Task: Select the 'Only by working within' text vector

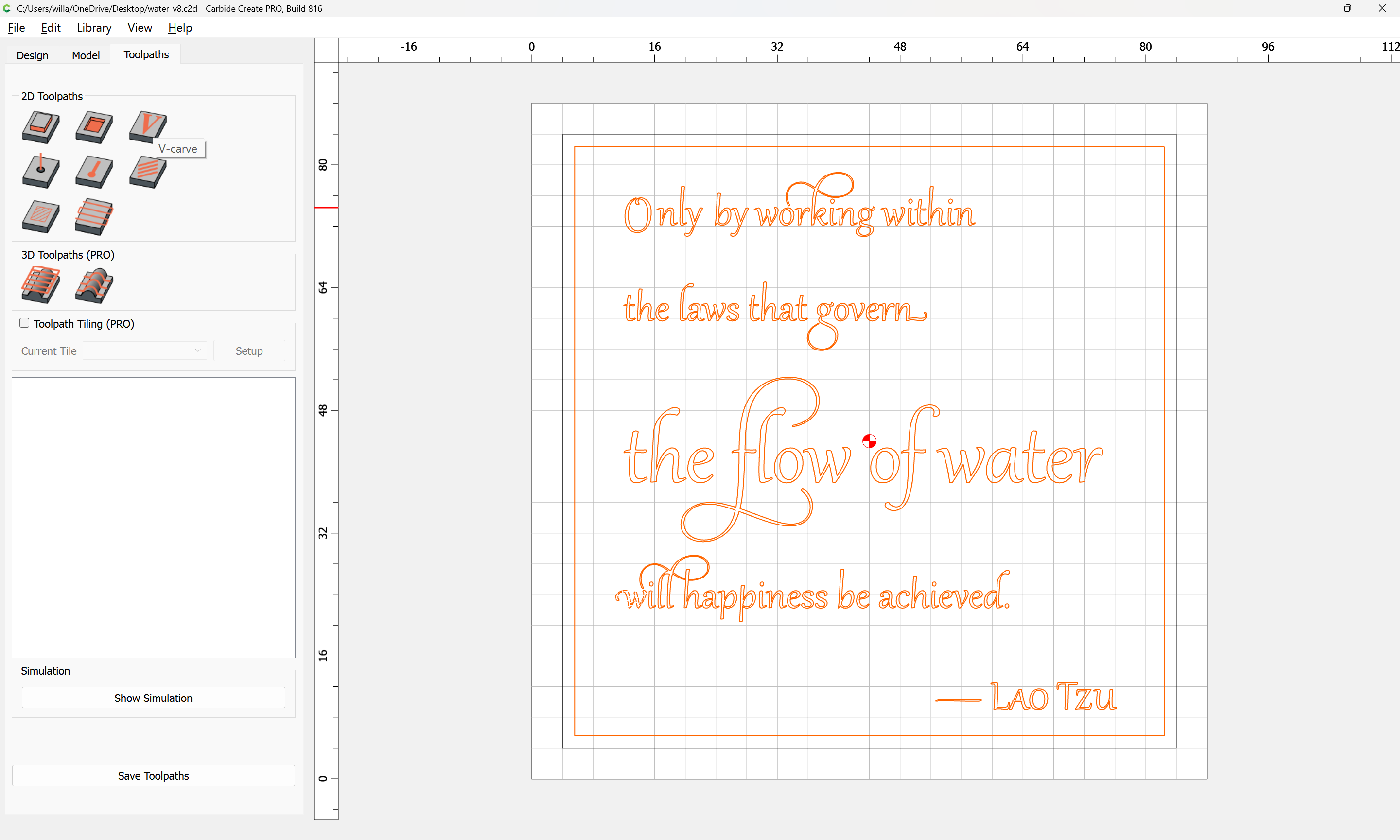Action: coord(800,205)
